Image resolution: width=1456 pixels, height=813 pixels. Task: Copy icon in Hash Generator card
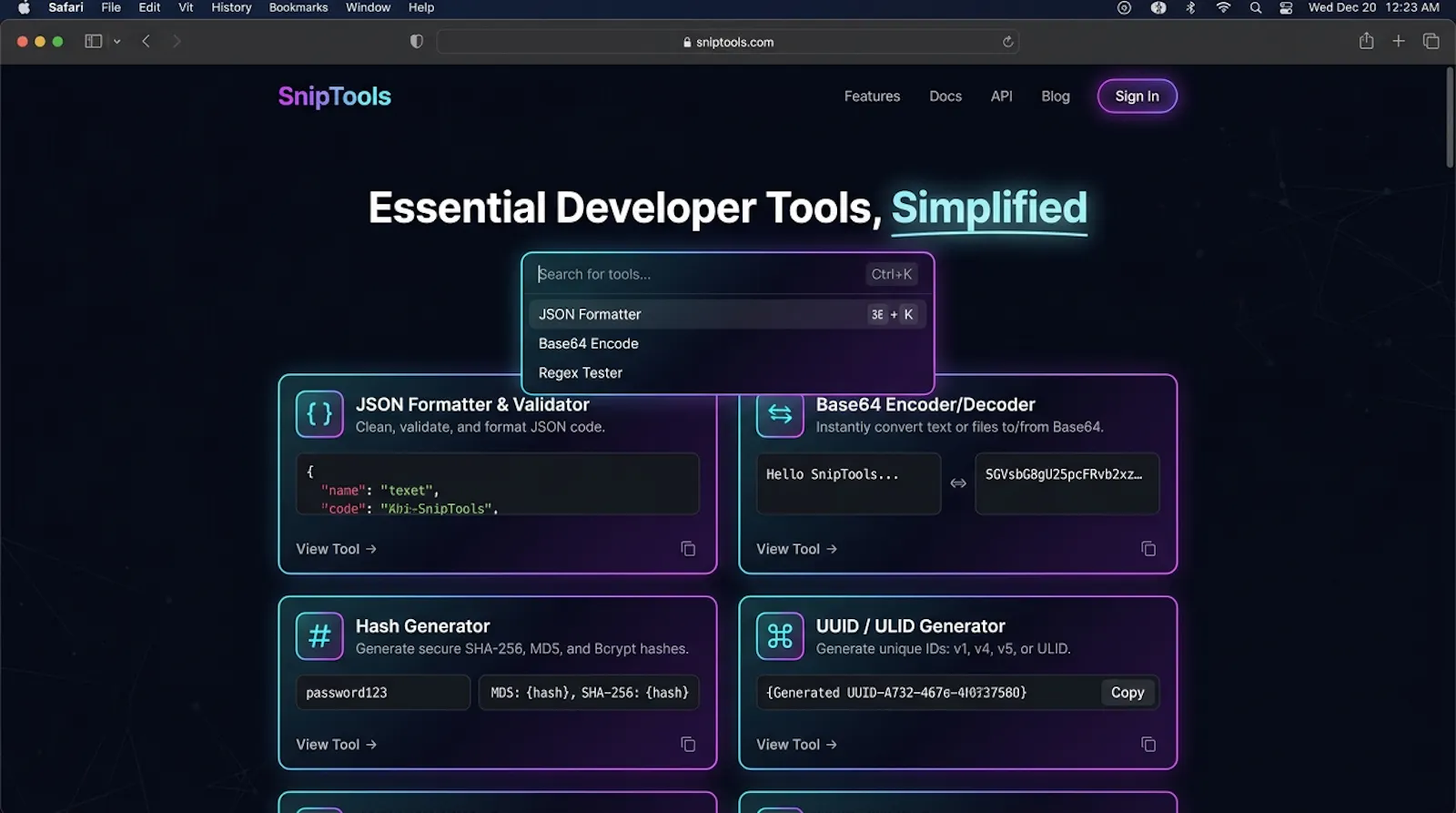[688, 745]
